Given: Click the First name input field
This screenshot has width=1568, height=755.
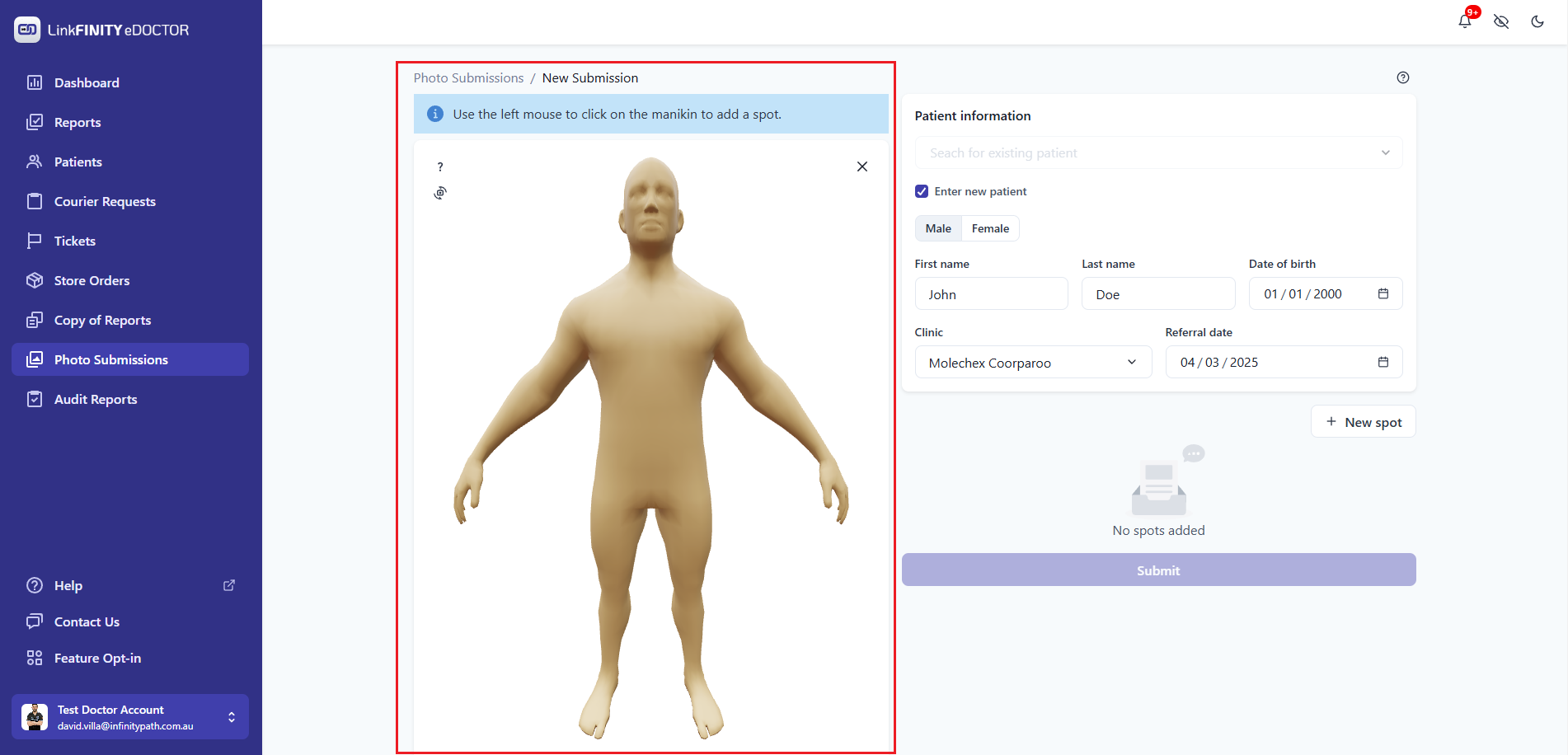Looking at the screenshot, I should tap(991, 294).
